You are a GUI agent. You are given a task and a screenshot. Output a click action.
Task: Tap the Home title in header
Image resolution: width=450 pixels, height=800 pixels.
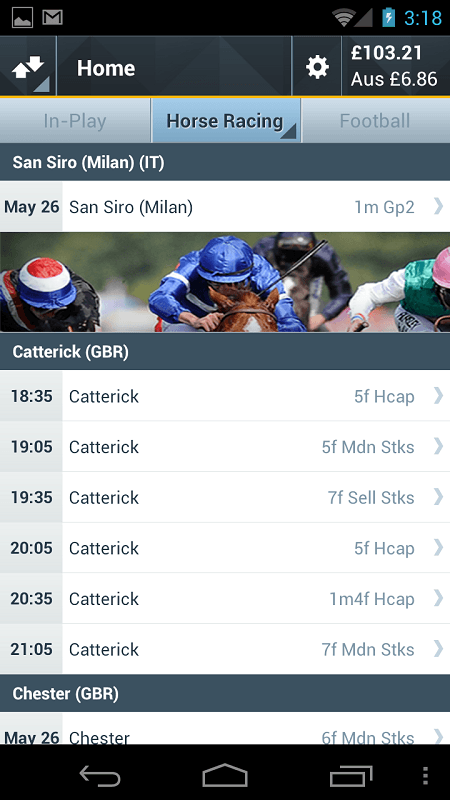coord(106,68)
